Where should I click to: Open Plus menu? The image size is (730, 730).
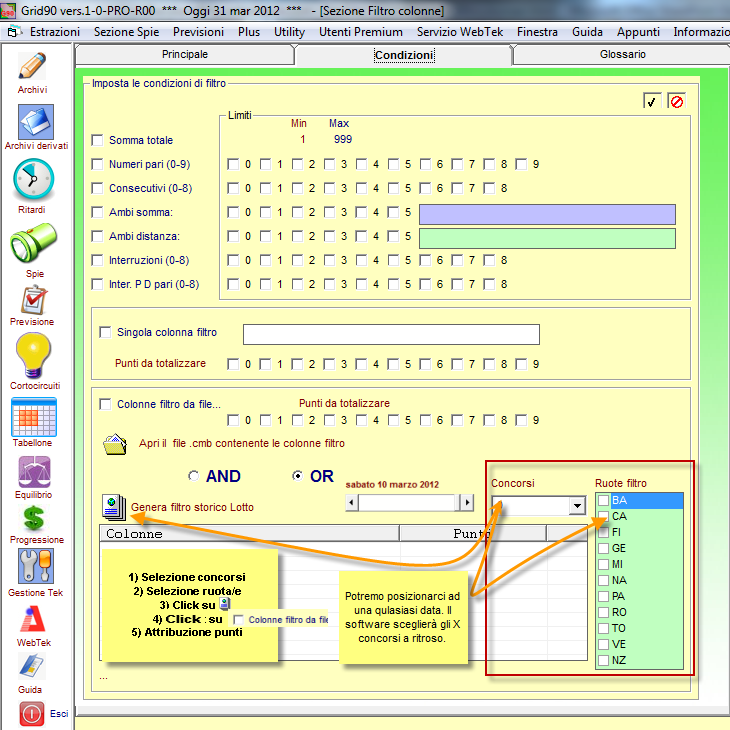point(249,32)
